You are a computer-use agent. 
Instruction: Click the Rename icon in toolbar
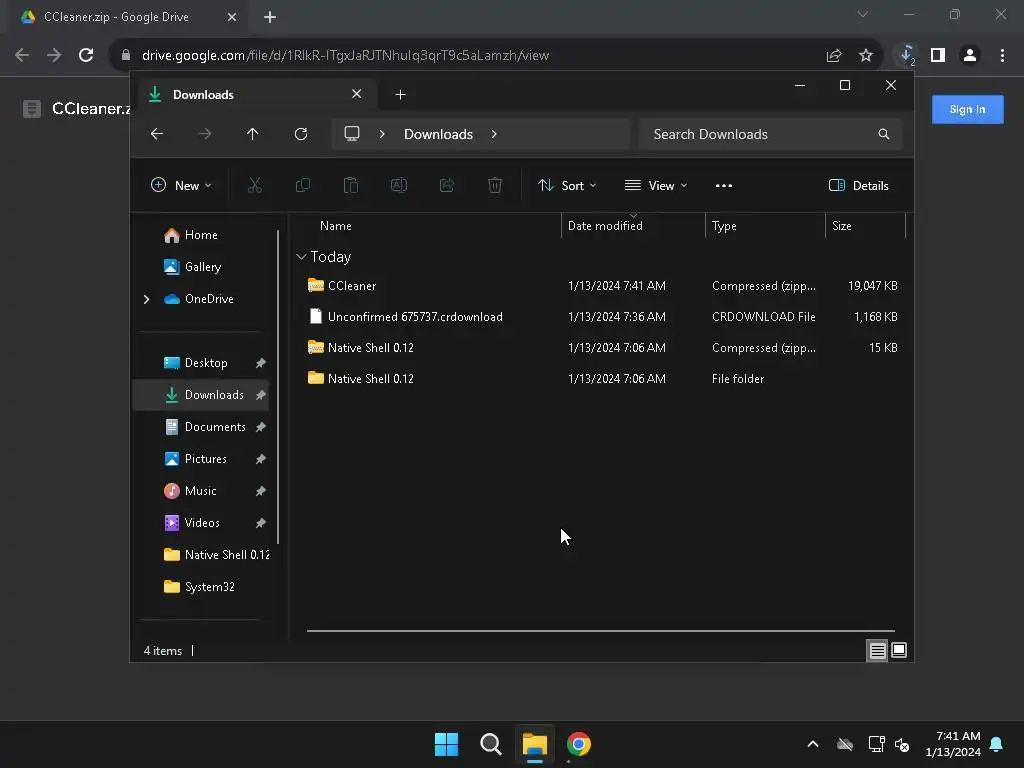[x=398, y=185]
